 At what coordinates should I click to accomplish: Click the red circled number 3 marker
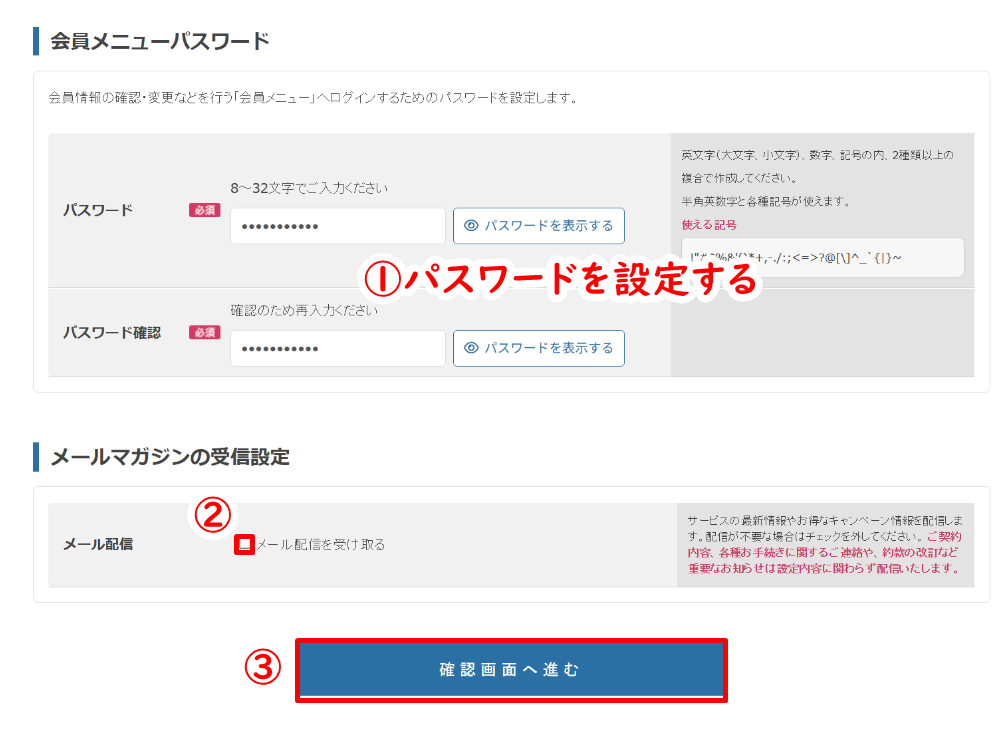click(262, 669)
